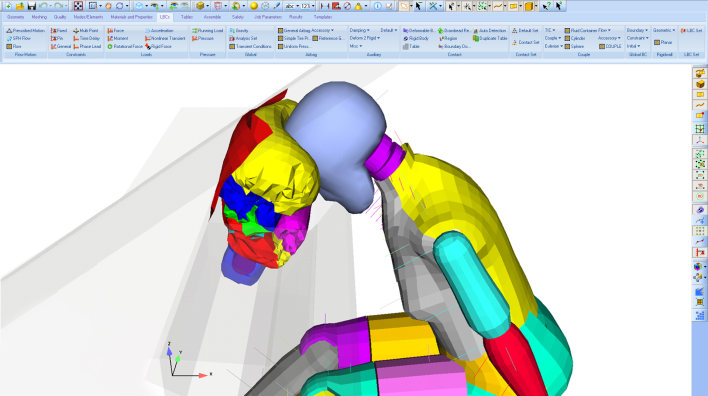Select the Rigid Body contact tool
The height and width of the screenshot is (396, 708).
click(x=415, y=38)
